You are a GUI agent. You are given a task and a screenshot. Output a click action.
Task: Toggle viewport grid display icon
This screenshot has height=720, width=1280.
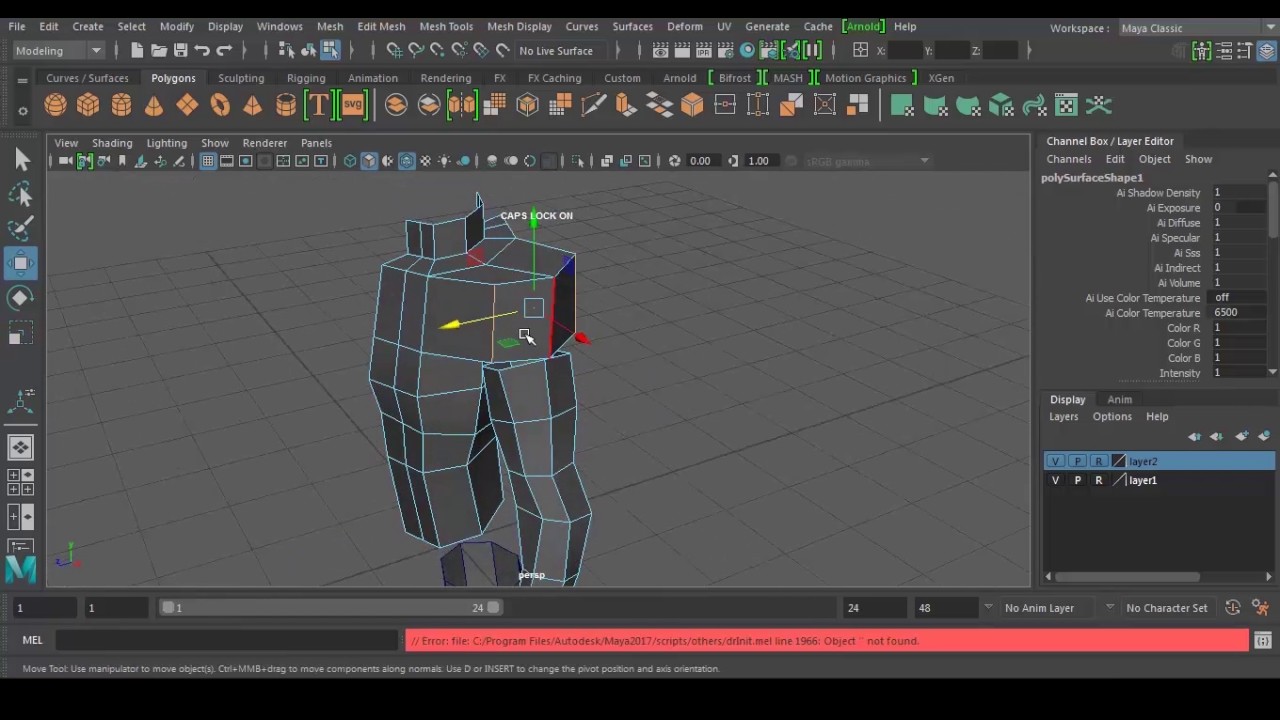pyautogui.click(x=208, y=161)
